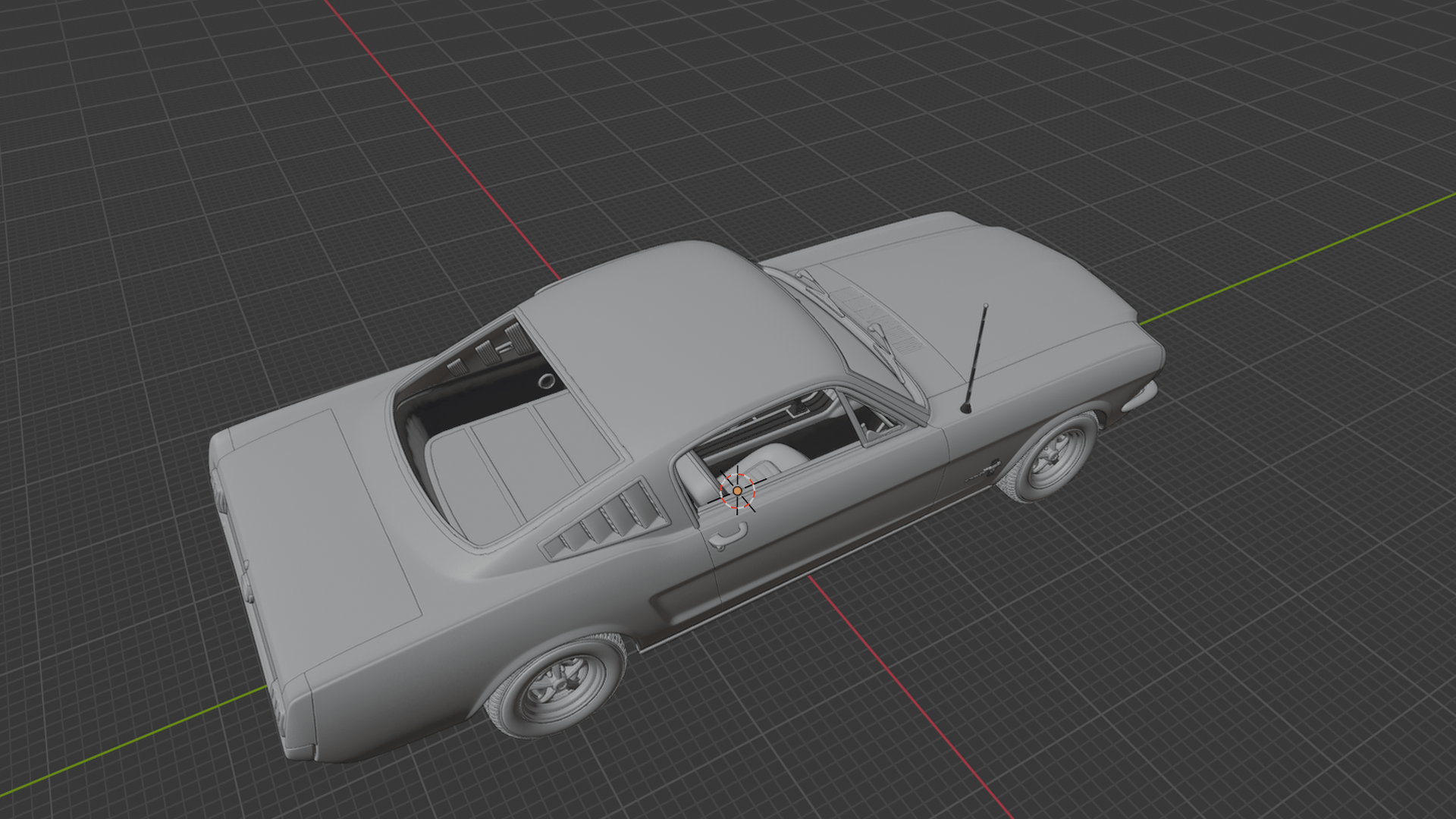Click the chrome door handle
This screenshot has width=1456, height=819.
[728, 536]
